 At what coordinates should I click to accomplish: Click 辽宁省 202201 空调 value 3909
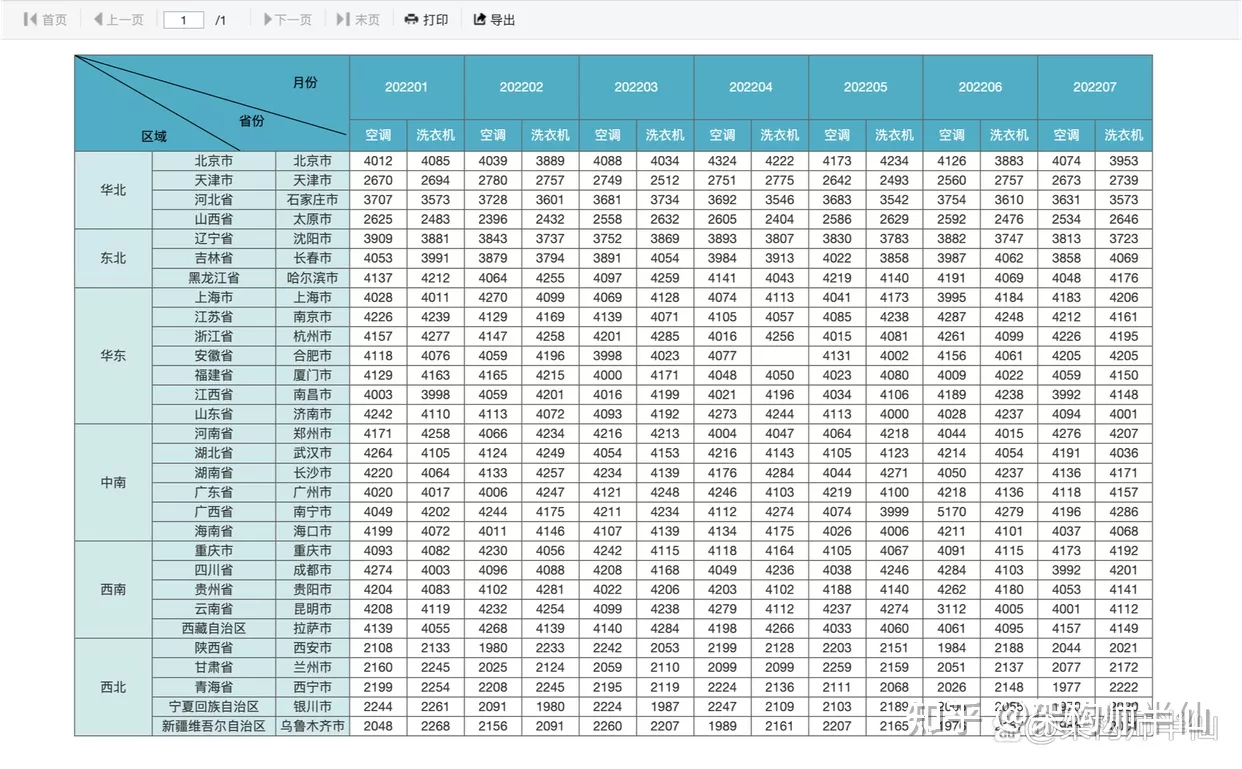378,239
